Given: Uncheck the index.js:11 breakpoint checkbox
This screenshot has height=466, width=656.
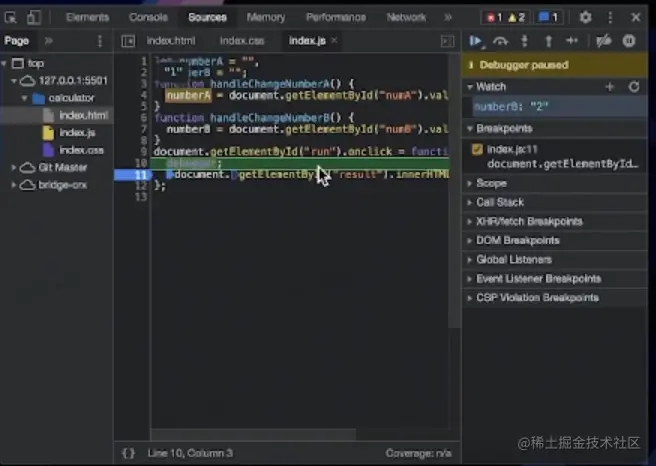Looking at the screenshot, I should click(477, 149).
